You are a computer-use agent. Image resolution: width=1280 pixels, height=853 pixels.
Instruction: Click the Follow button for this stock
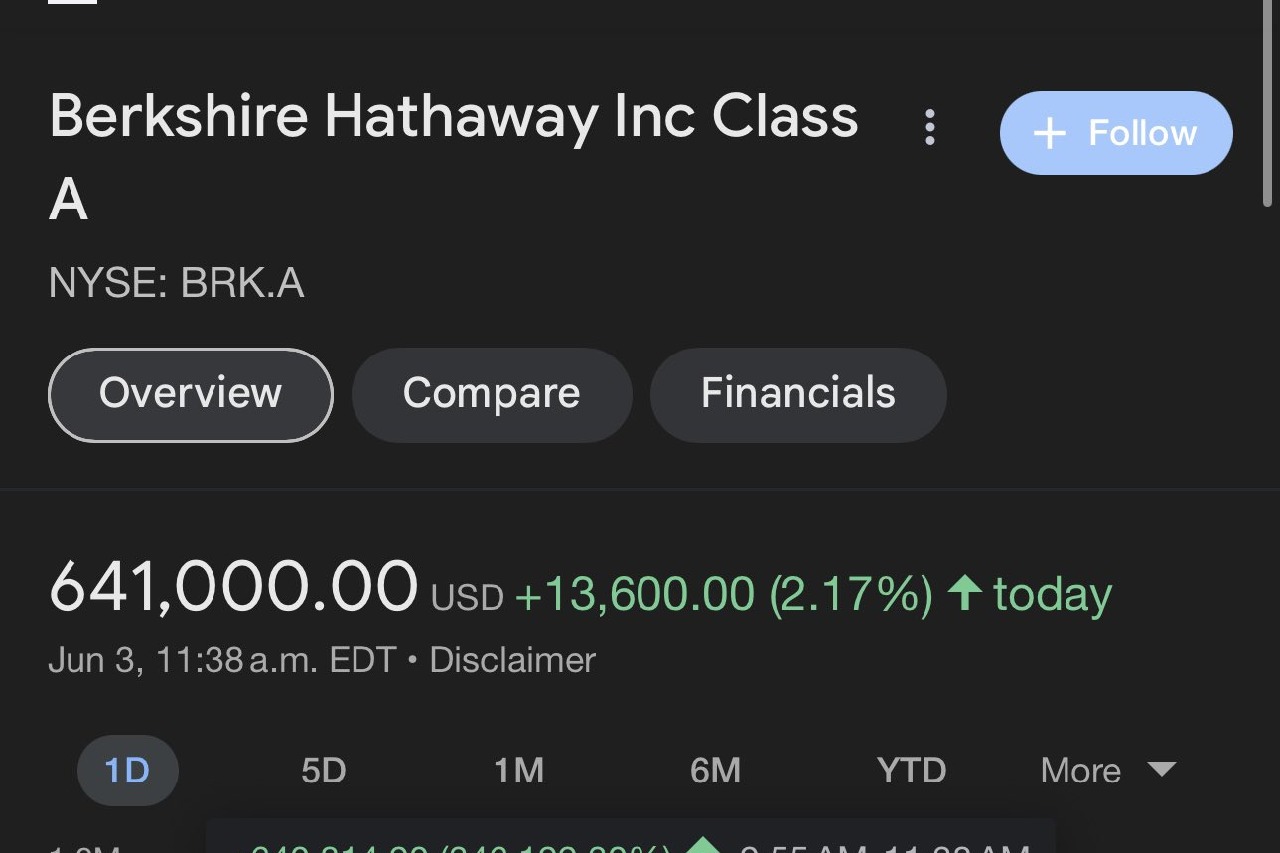(1115, 133)
